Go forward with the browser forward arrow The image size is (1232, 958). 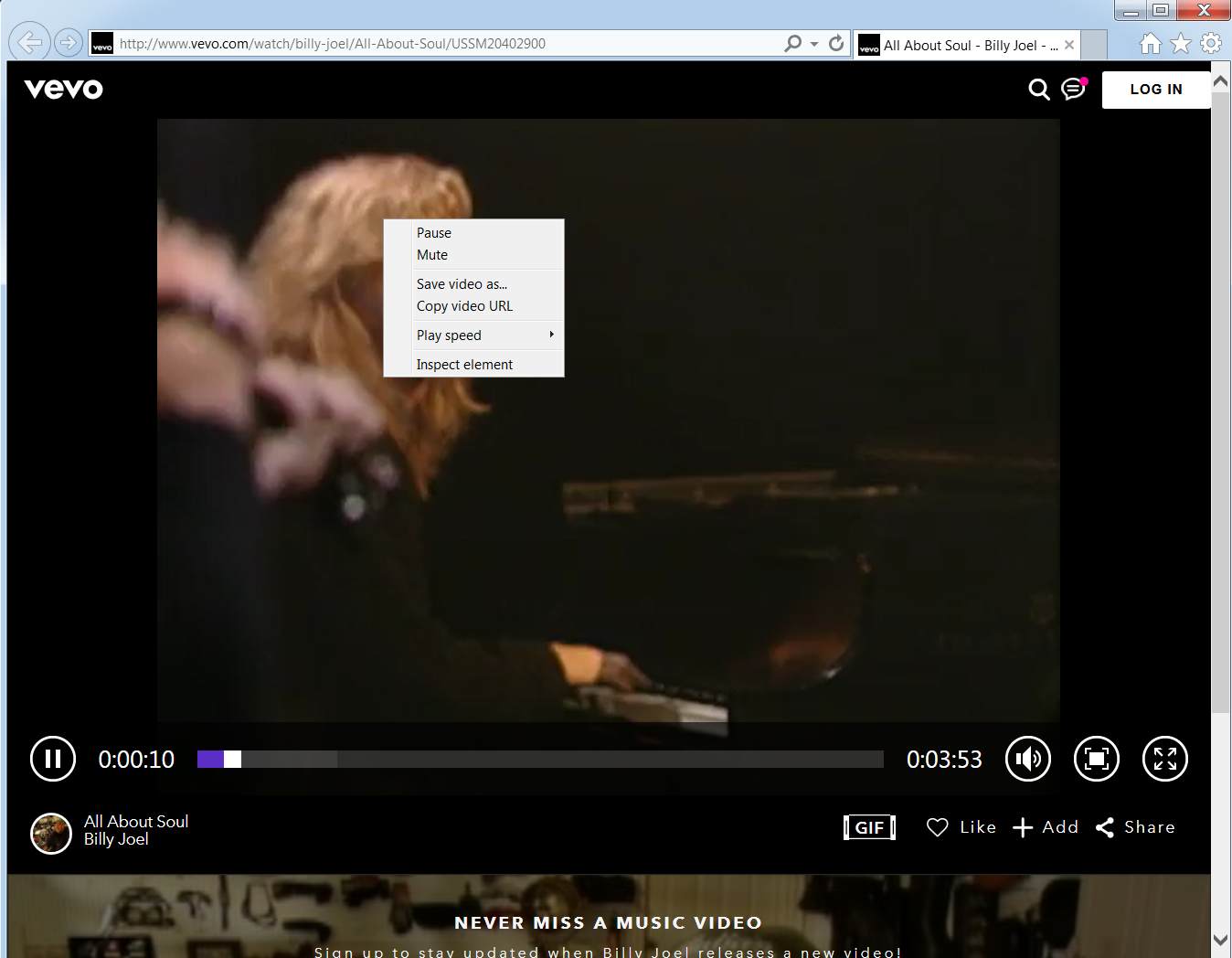click(x=68, y=42)
